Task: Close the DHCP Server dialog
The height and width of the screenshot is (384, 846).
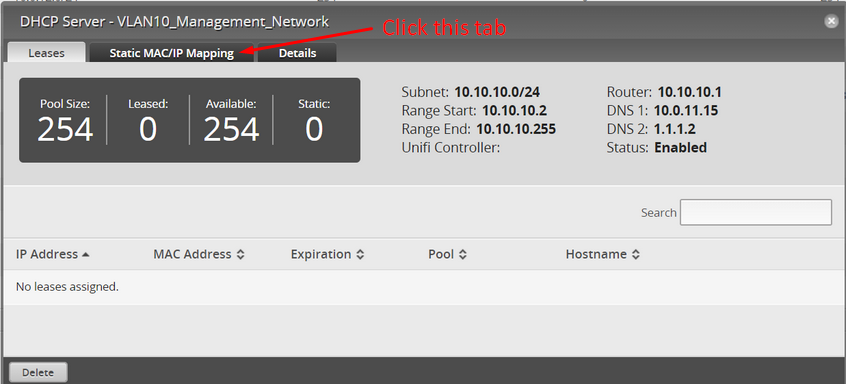Action: [x=830, y=21]
